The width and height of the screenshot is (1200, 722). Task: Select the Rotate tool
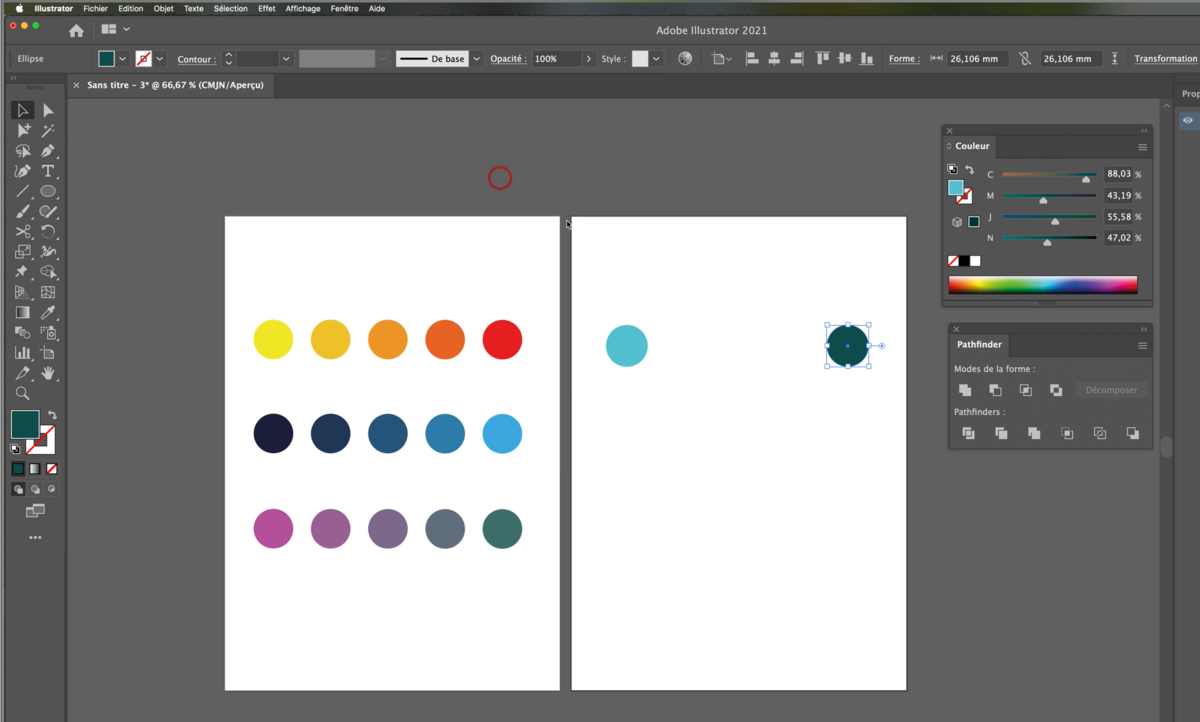(x=48, y=232)
